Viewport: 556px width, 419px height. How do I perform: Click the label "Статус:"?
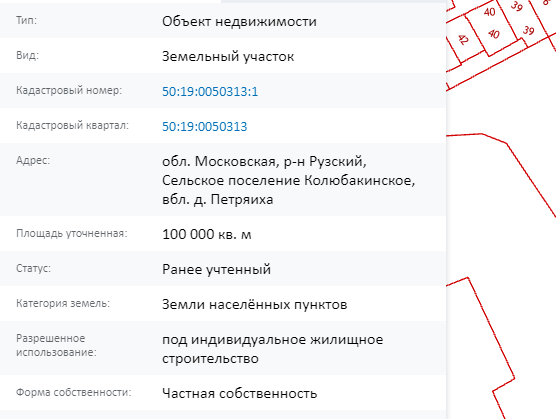point(33,268)
